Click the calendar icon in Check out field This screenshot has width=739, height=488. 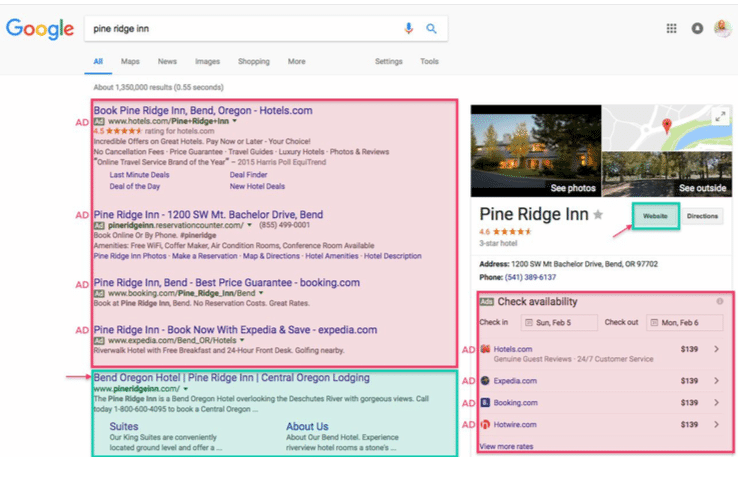click(x=654, y=323)
